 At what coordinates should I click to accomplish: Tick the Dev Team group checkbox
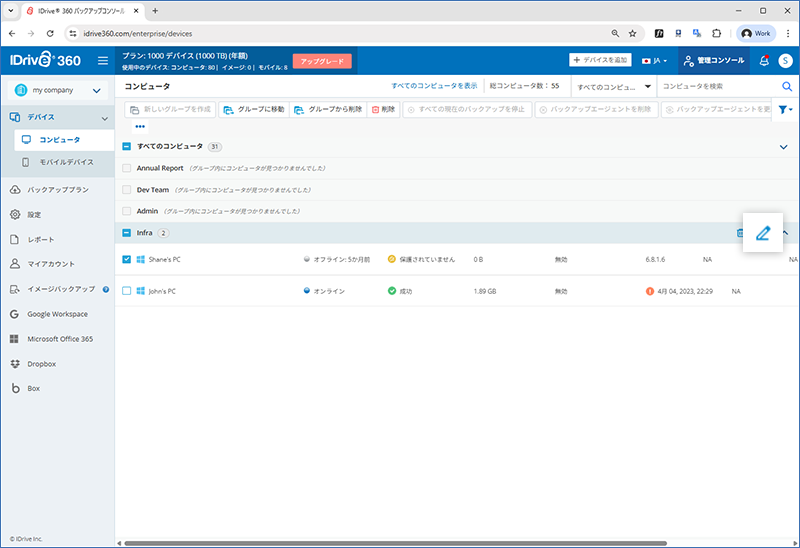pos(127,189)
